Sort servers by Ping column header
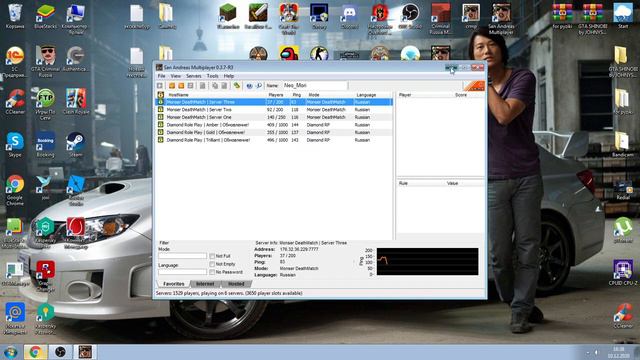Viewport: 640px width, 360px height. click(297, 95)
